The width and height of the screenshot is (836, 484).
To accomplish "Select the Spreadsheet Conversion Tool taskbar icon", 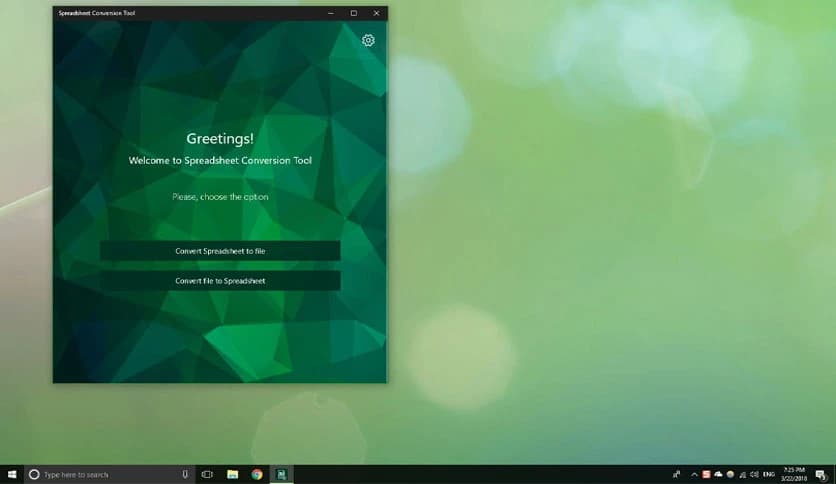I will coord(282,474).
